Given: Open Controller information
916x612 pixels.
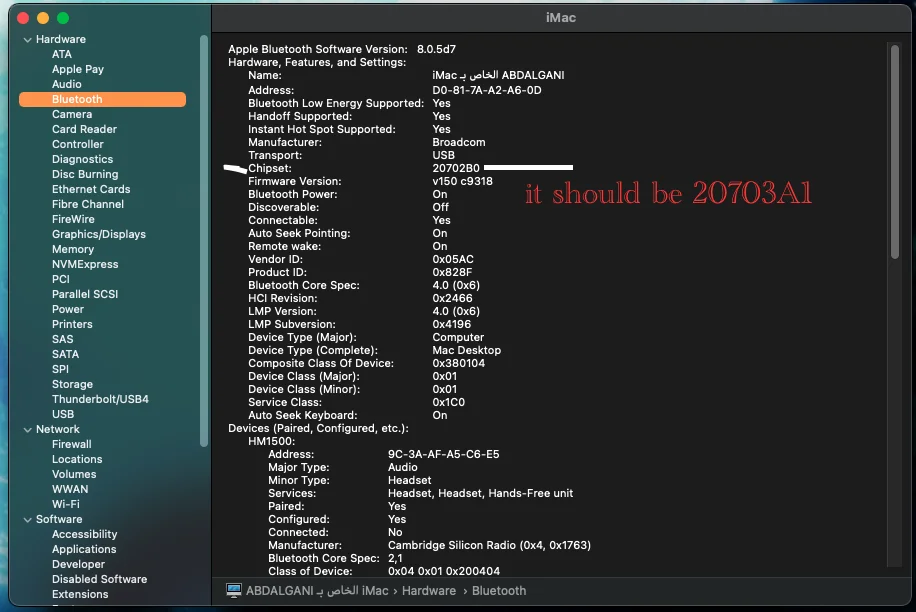Looking at the screenshot, I should coord(78,144).
